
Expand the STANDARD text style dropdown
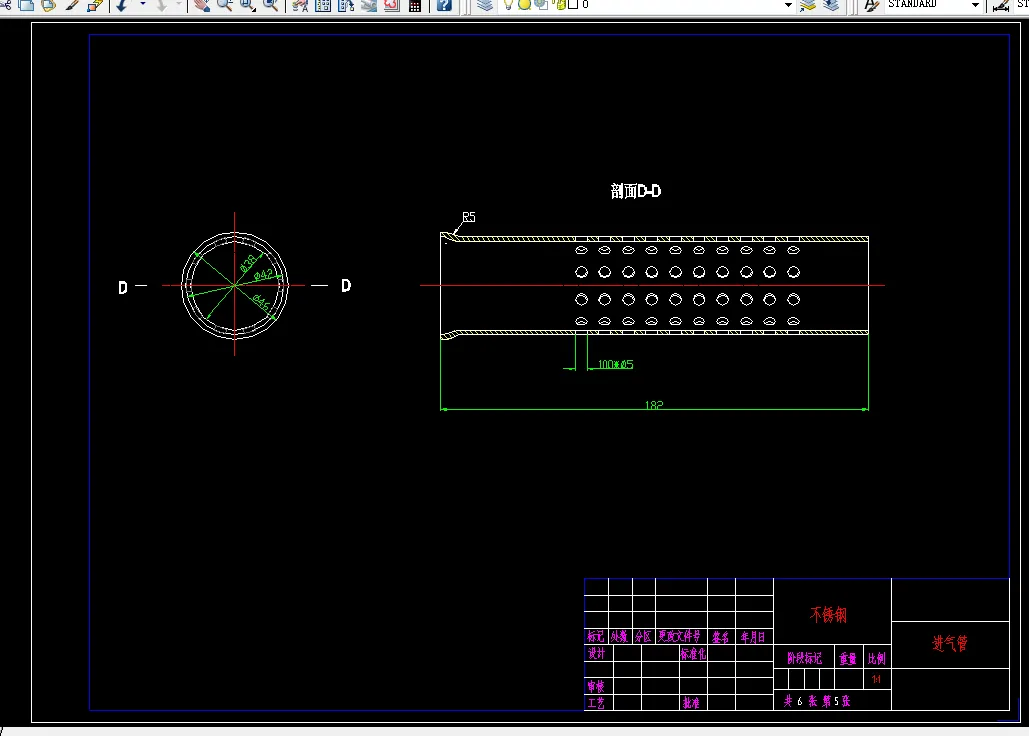pos(975,5)
